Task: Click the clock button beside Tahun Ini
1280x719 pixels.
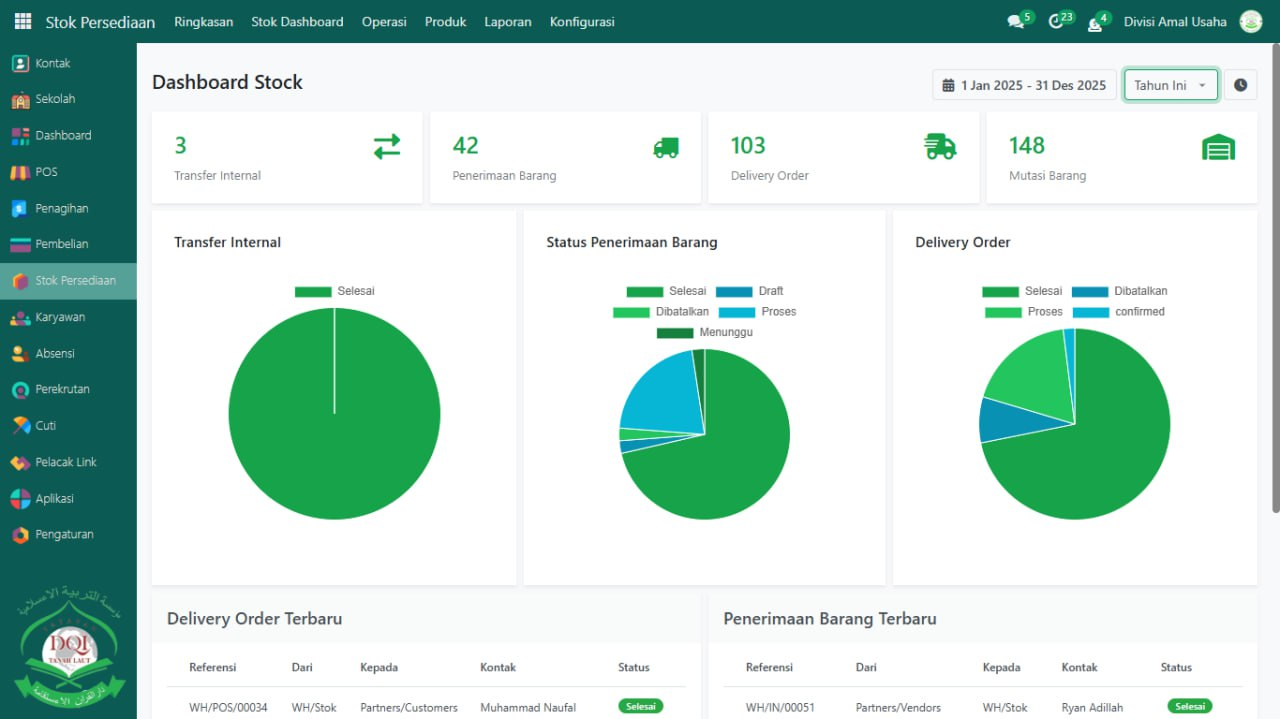Action: coord(1240,85)
